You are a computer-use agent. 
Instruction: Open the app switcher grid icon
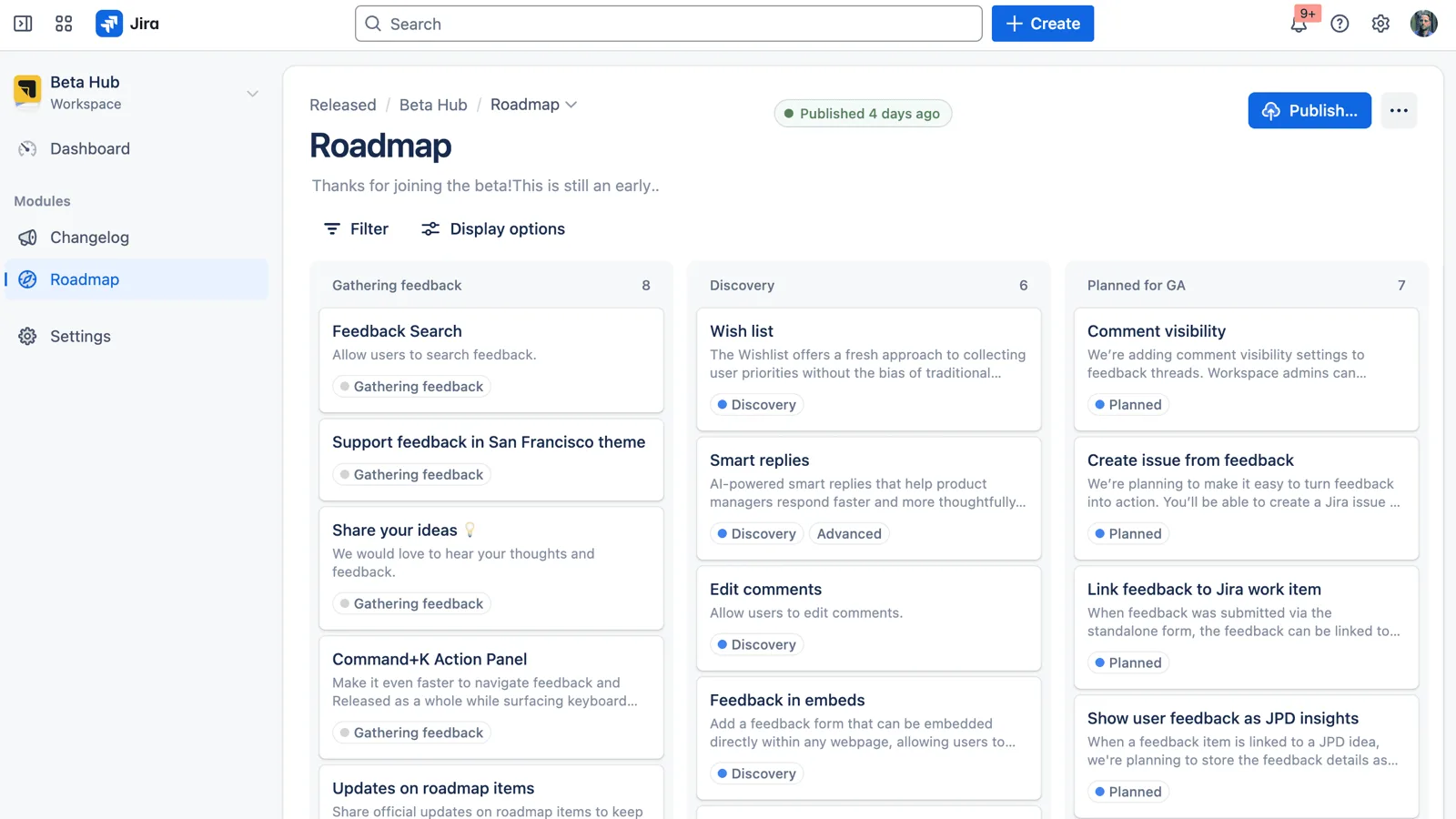64,24
